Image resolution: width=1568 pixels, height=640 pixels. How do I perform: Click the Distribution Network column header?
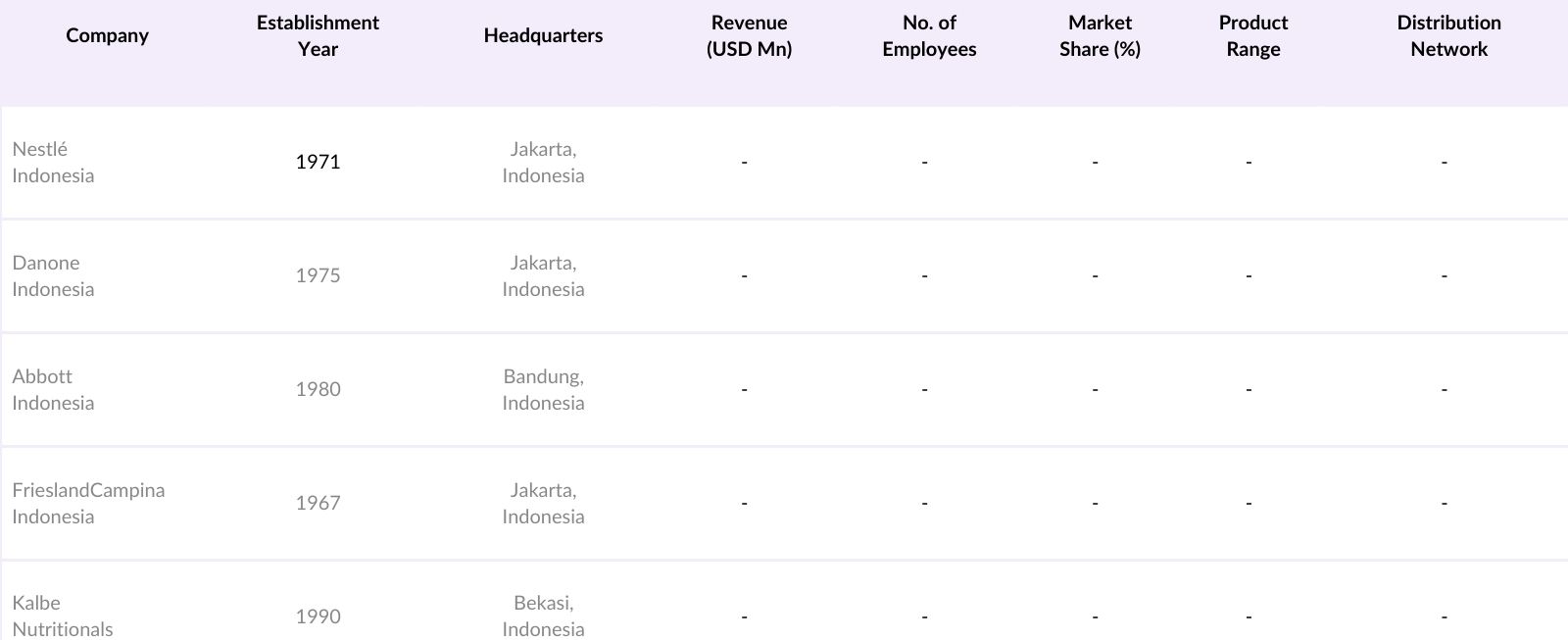tap(1448, 35)
